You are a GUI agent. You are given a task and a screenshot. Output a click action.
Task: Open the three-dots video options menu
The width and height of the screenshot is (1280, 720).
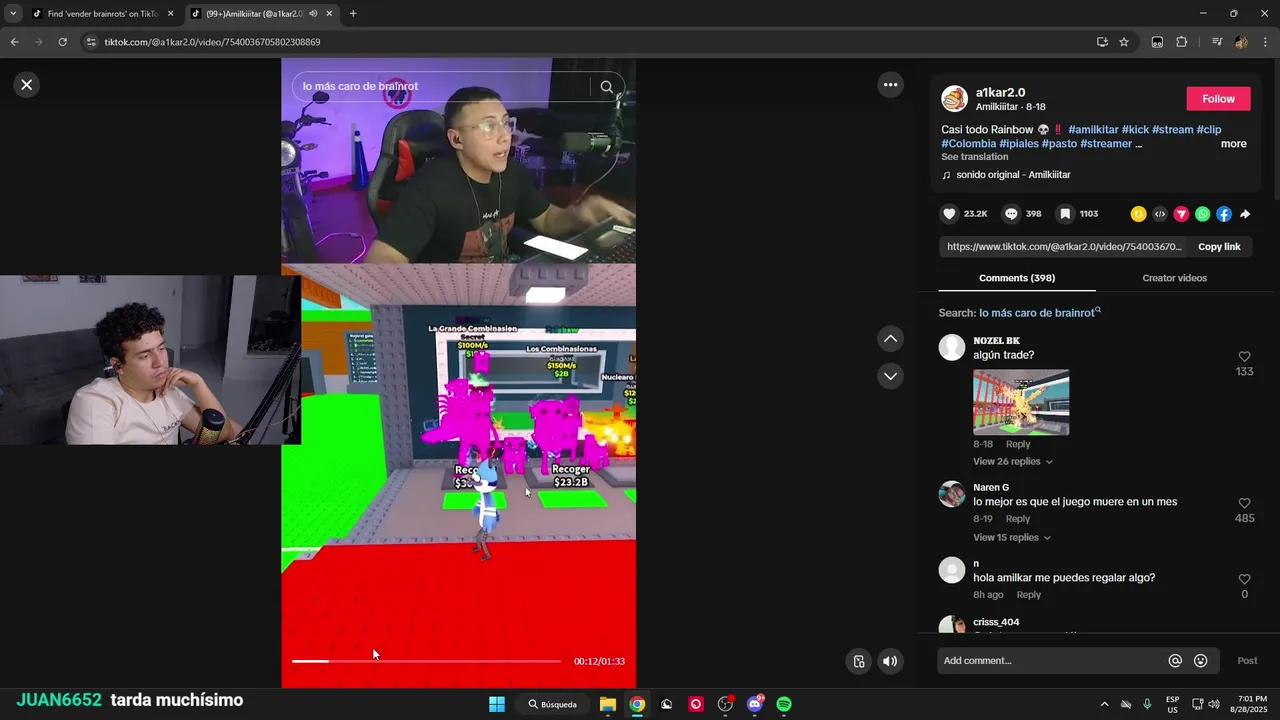coord(890,85)
